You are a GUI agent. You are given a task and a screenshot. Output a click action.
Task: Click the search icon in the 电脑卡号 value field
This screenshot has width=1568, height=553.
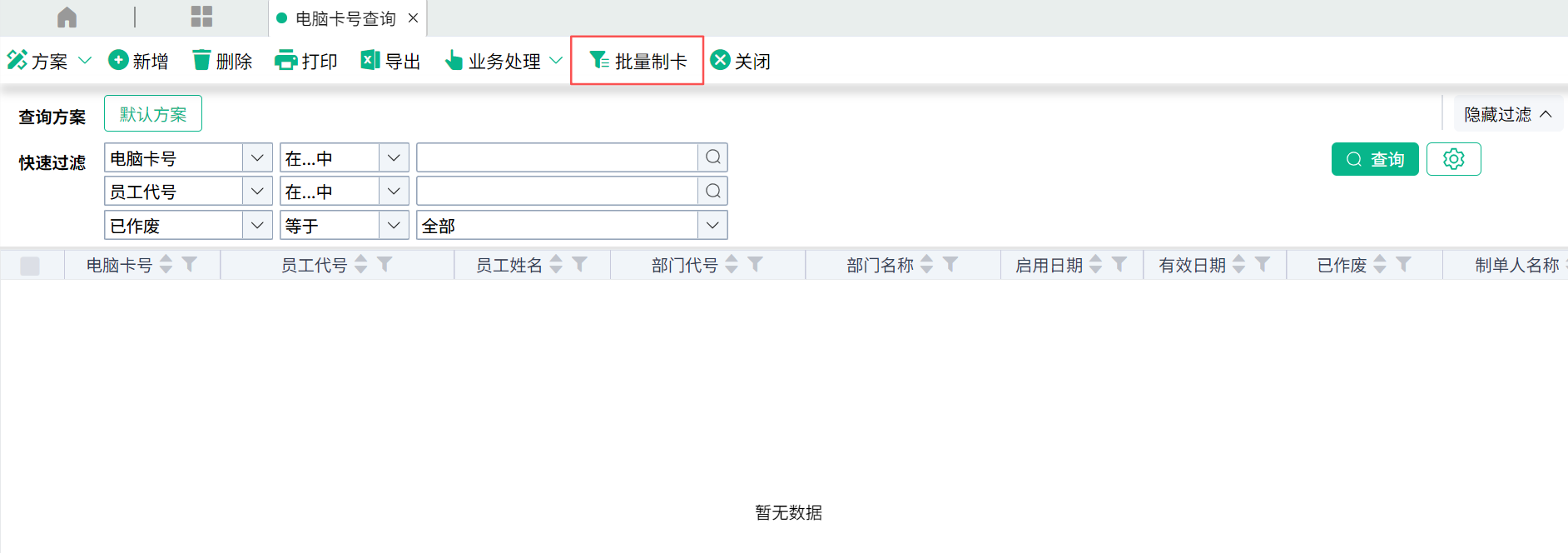coord(713,157)
